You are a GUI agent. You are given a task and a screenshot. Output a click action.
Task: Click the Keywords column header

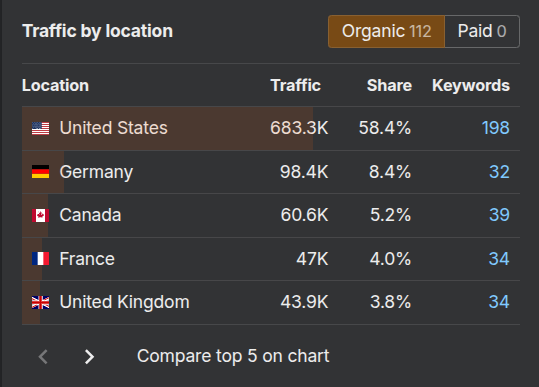pos(471,86)
